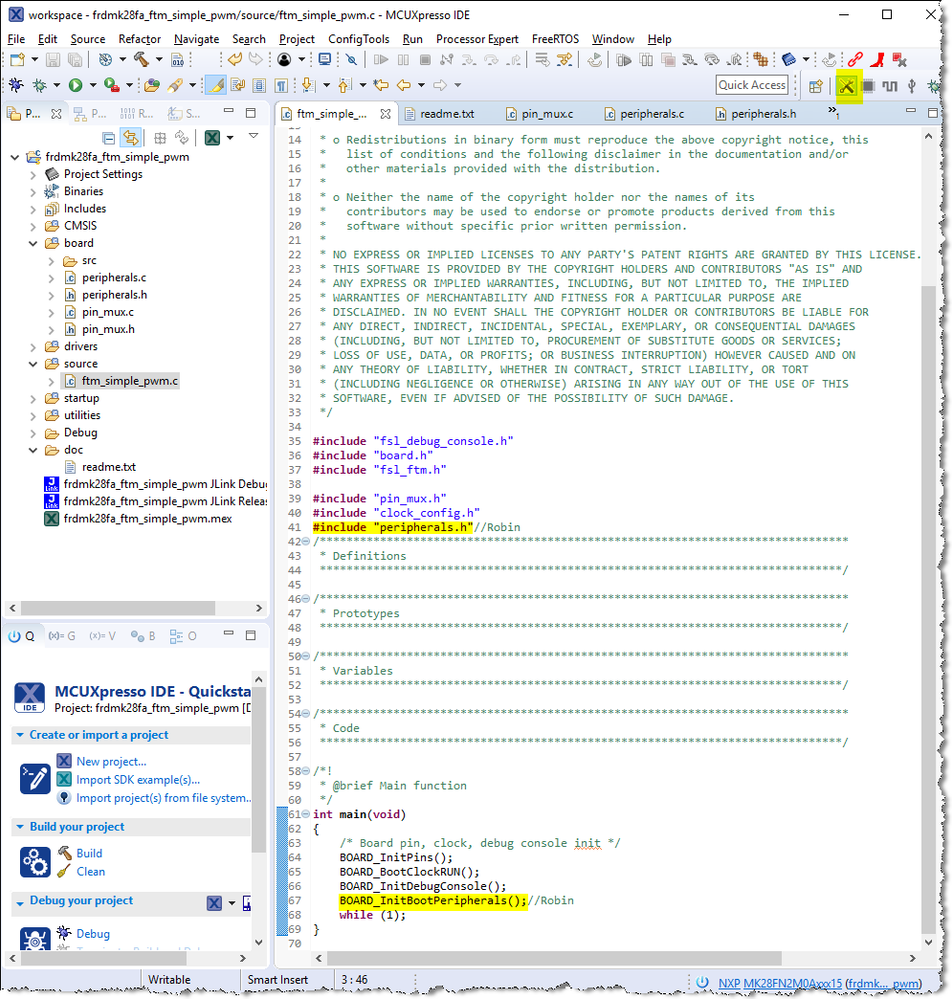Open the ConfigTools menu
The height and width of the screenshot is (999, 952).
(x=358, y=39)
